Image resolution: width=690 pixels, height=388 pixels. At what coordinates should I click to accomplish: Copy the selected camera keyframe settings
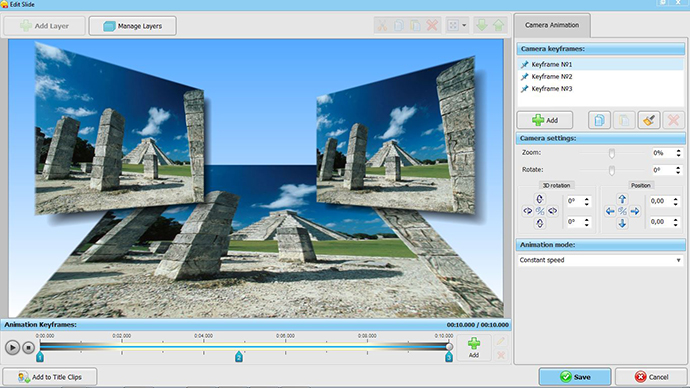click(599, 120)
